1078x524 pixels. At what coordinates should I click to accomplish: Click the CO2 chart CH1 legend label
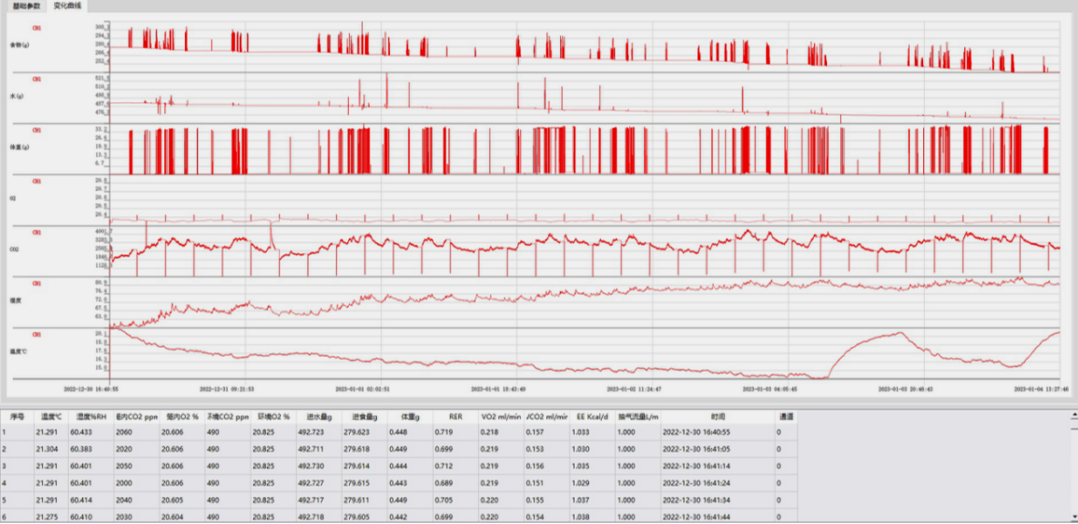(37, 232)
